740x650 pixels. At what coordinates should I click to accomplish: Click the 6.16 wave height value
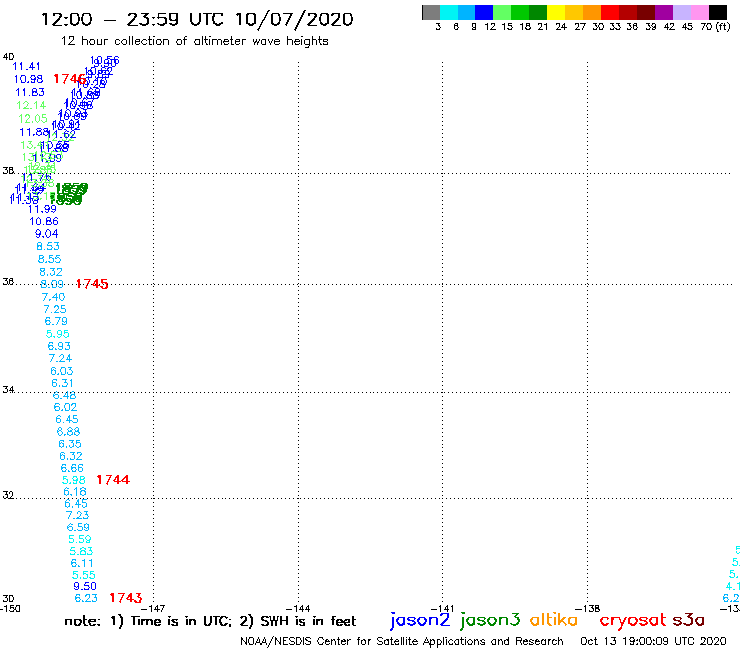point(75,492)
